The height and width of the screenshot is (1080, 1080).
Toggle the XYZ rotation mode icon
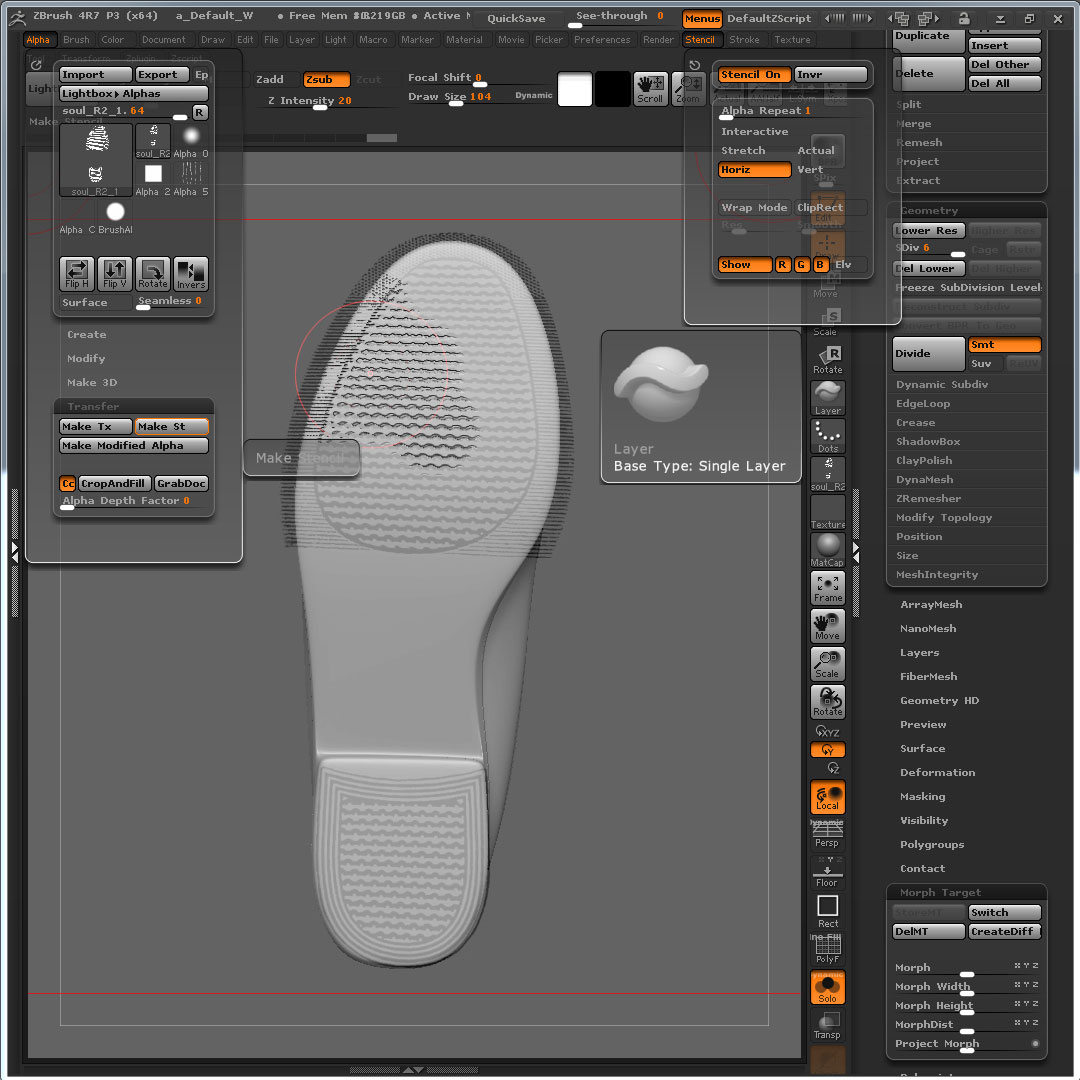coord(827,731)
